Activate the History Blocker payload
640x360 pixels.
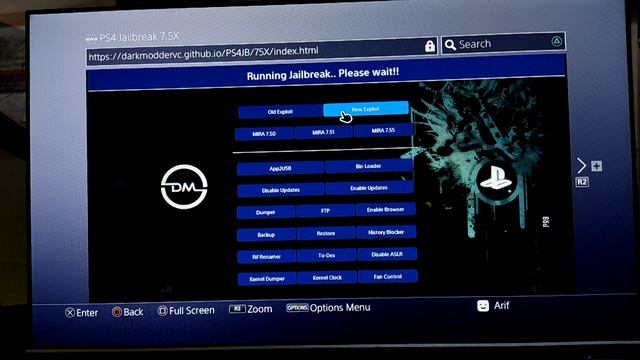pyautogui.click(x=386, y=232)
